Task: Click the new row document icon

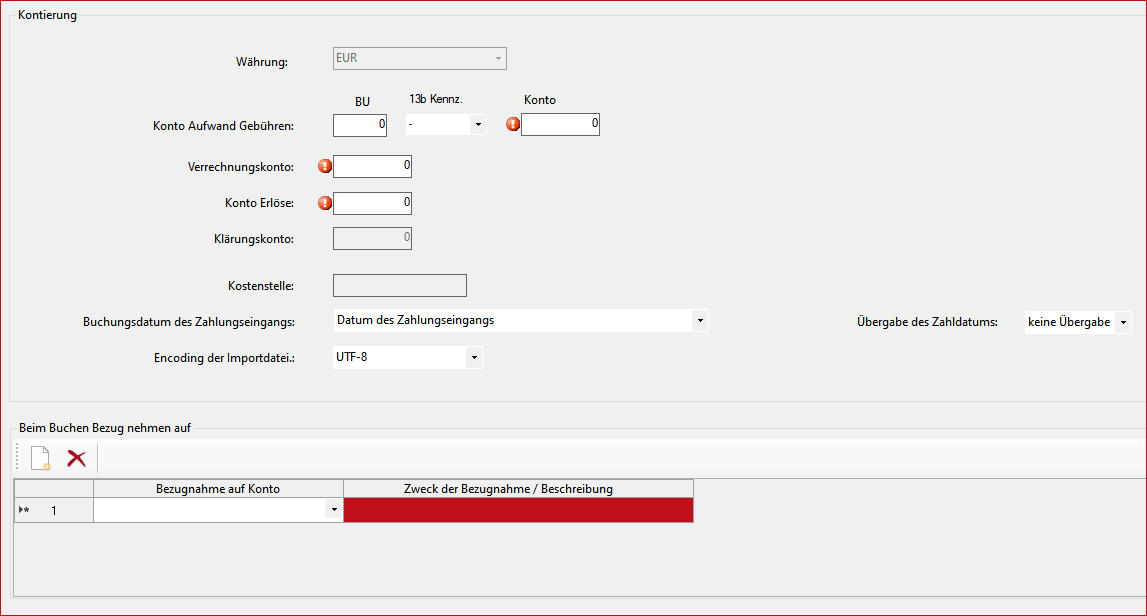Action: pyautogui.click(x=40, y=459)
